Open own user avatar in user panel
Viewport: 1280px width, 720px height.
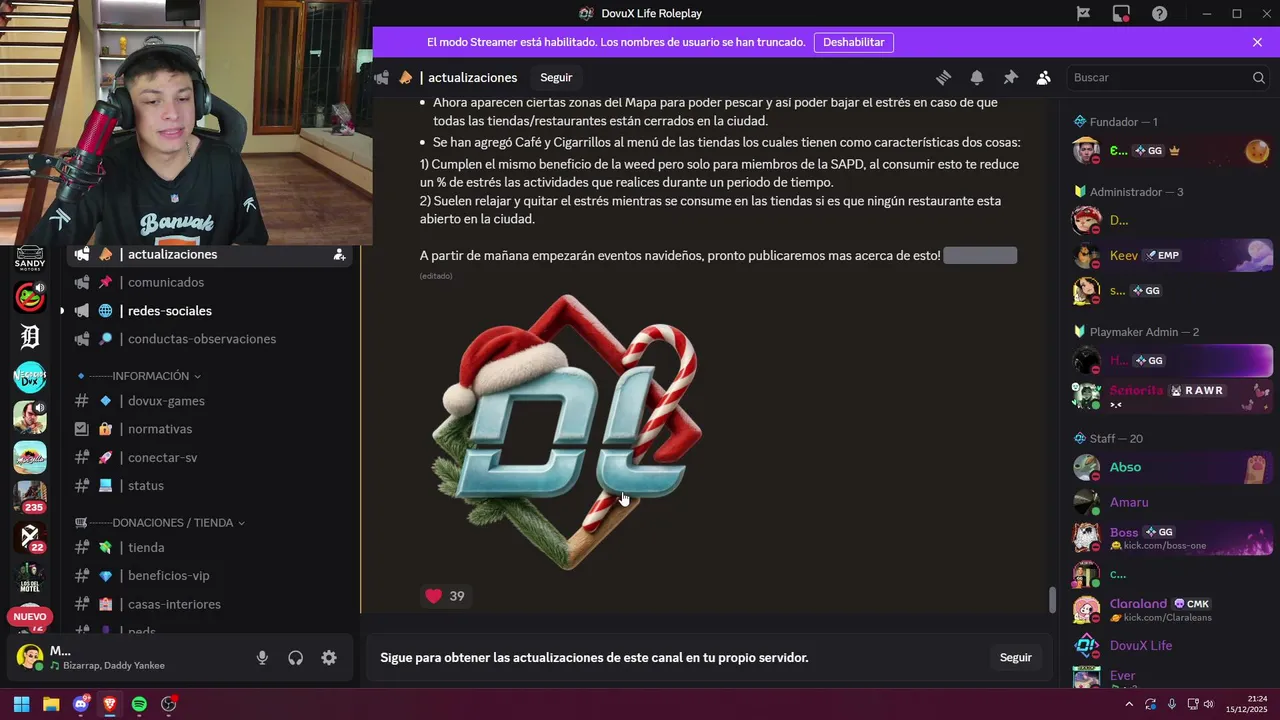point(30,657)
